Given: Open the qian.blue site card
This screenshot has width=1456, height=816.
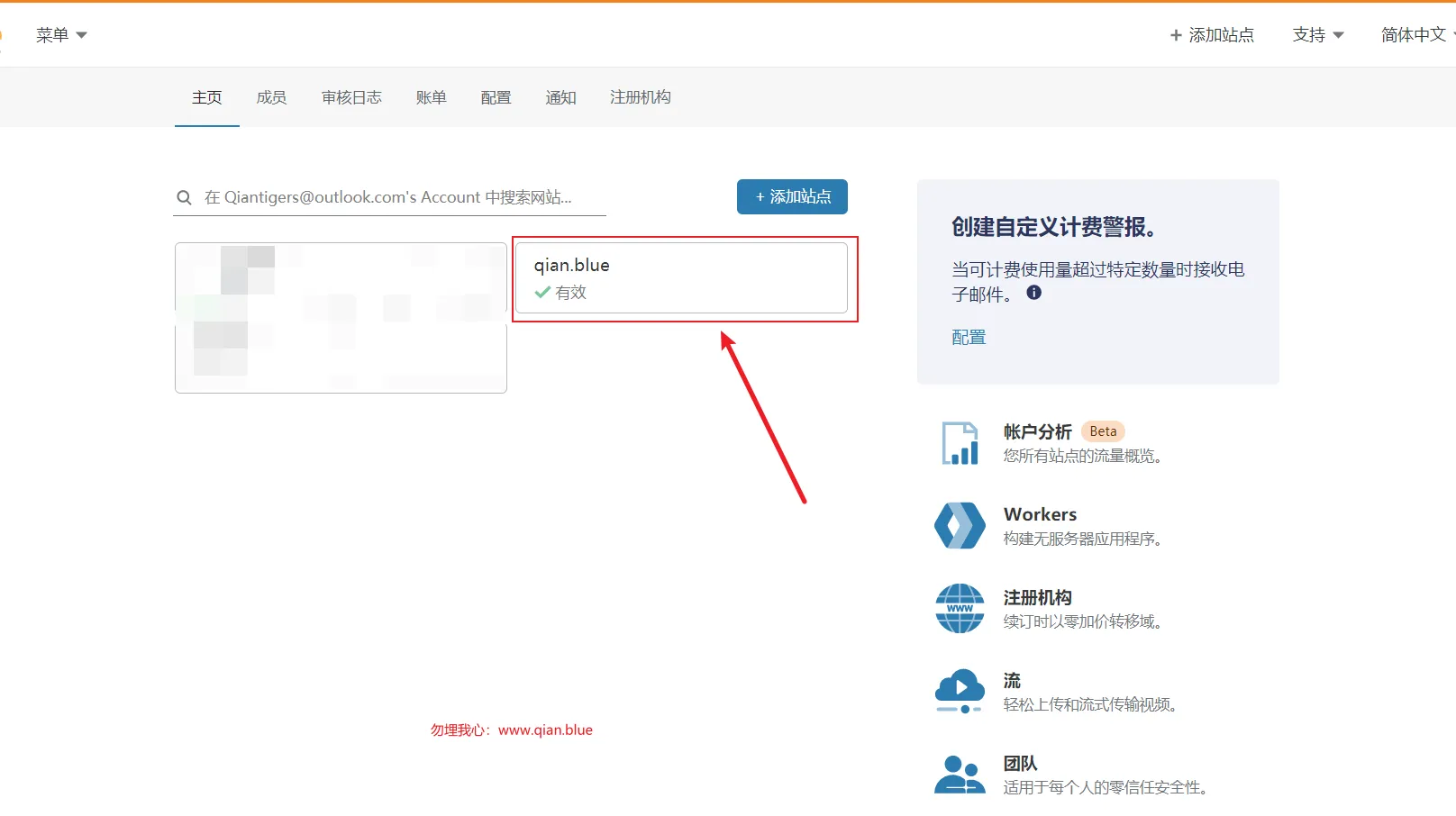Looking at the screenshot, I should pyautogui.click(x=681, y=277).
